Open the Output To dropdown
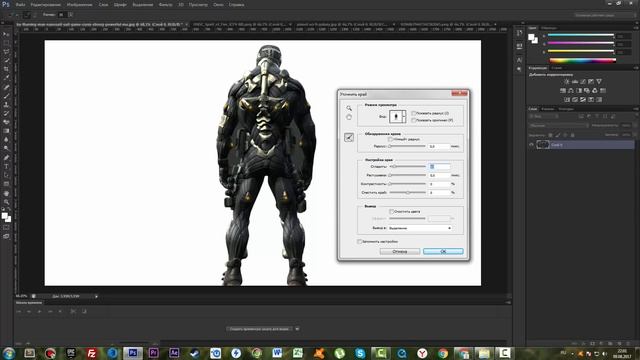The height and width of the screenshot is (360, 640). pyautogui.click(x=420, y=228)
